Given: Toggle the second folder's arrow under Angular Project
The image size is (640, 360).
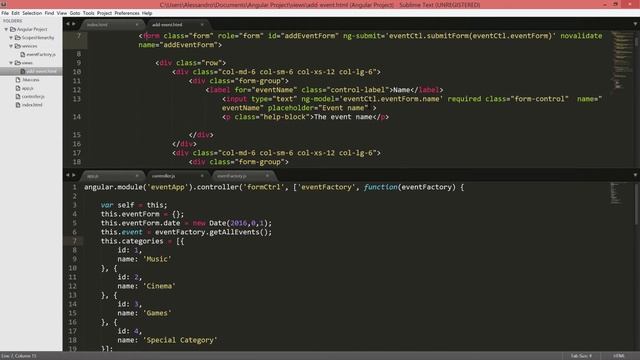Looking at the screenshot, I should (x=11, y=46).
